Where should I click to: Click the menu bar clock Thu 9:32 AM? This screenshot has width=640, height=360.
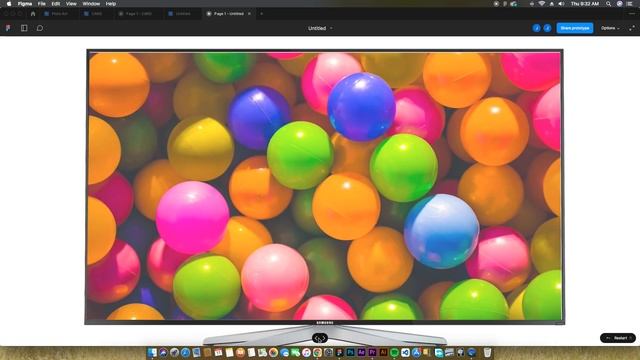point(585,4)
